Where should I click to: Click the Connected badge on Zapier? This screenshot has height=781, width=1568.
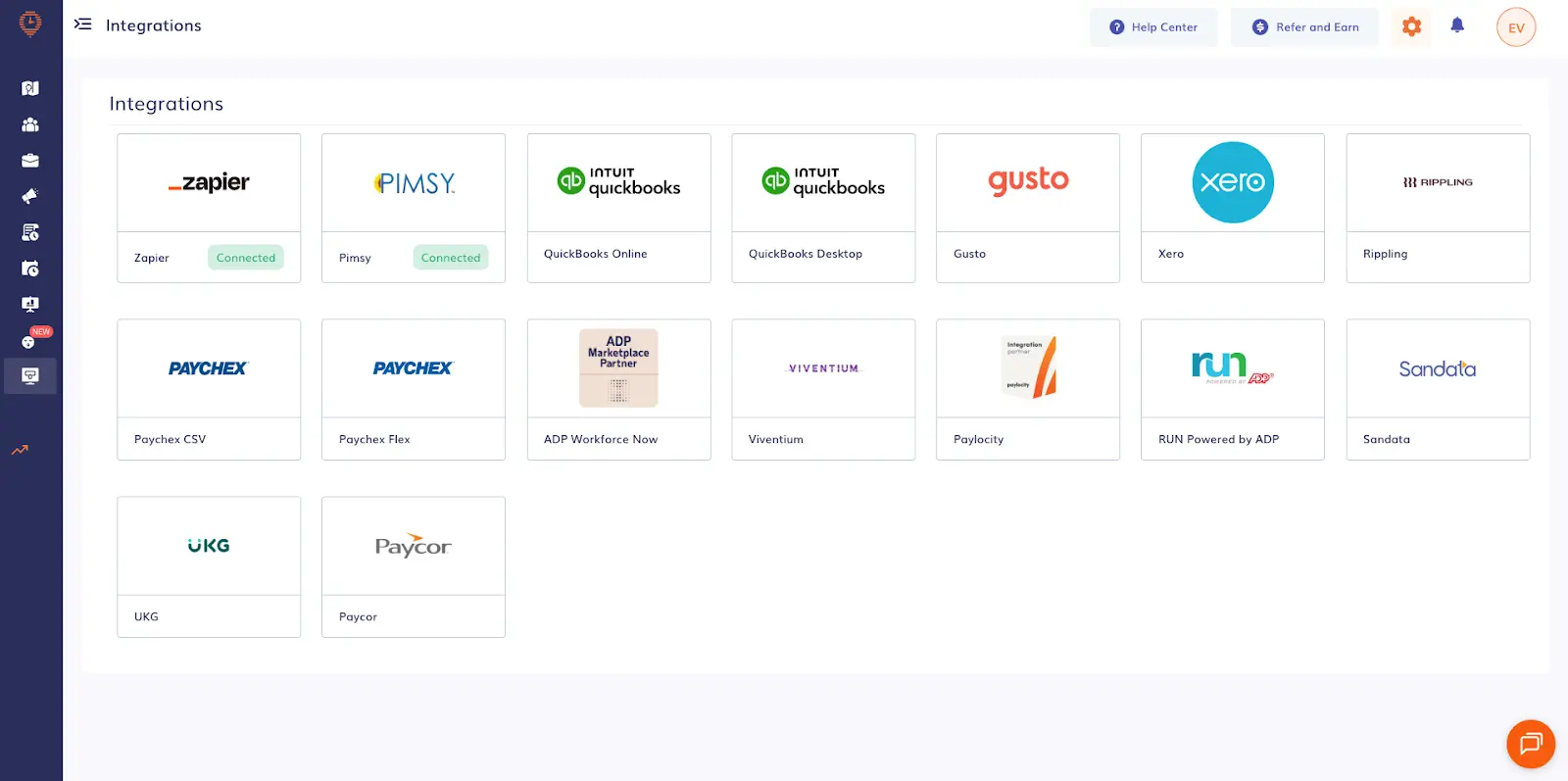point(246,258)
